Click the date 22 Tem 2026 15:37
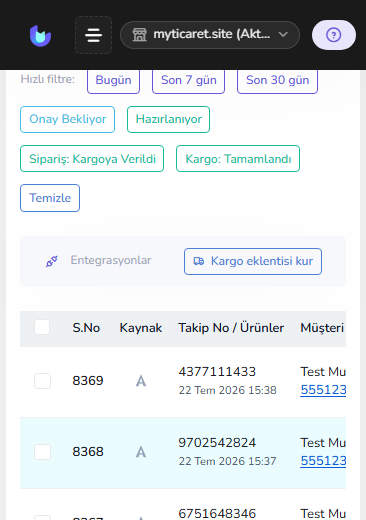 pos(227,461)
